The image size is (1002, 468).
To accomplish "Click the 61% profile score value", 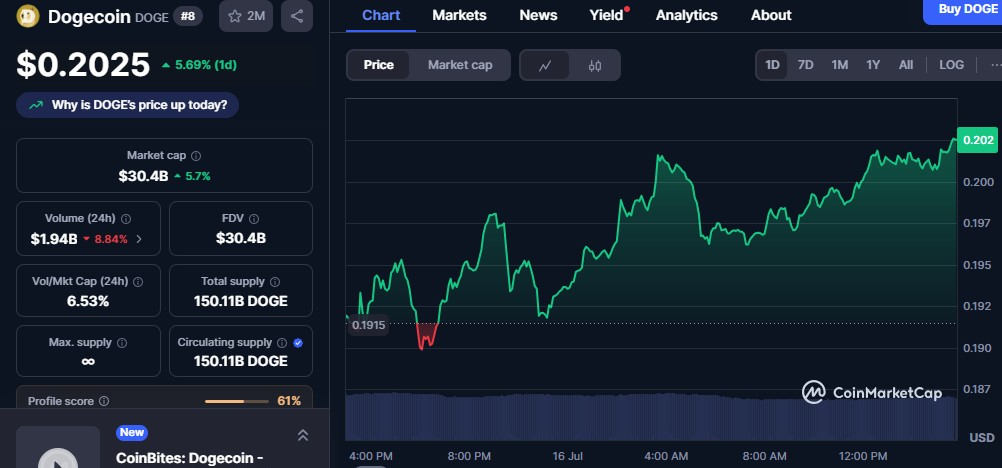I will tap(289, 402).
